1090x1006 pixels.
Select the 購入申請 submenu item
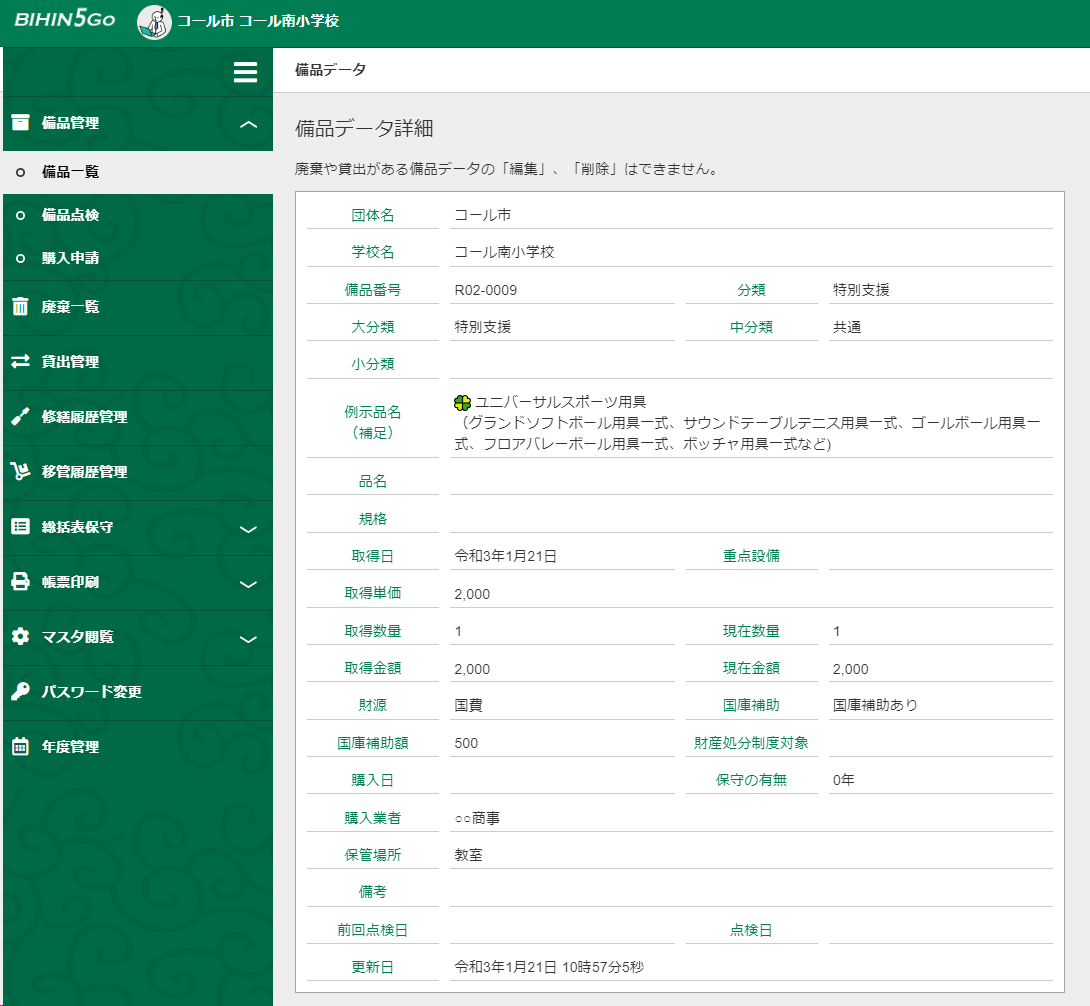70,258
